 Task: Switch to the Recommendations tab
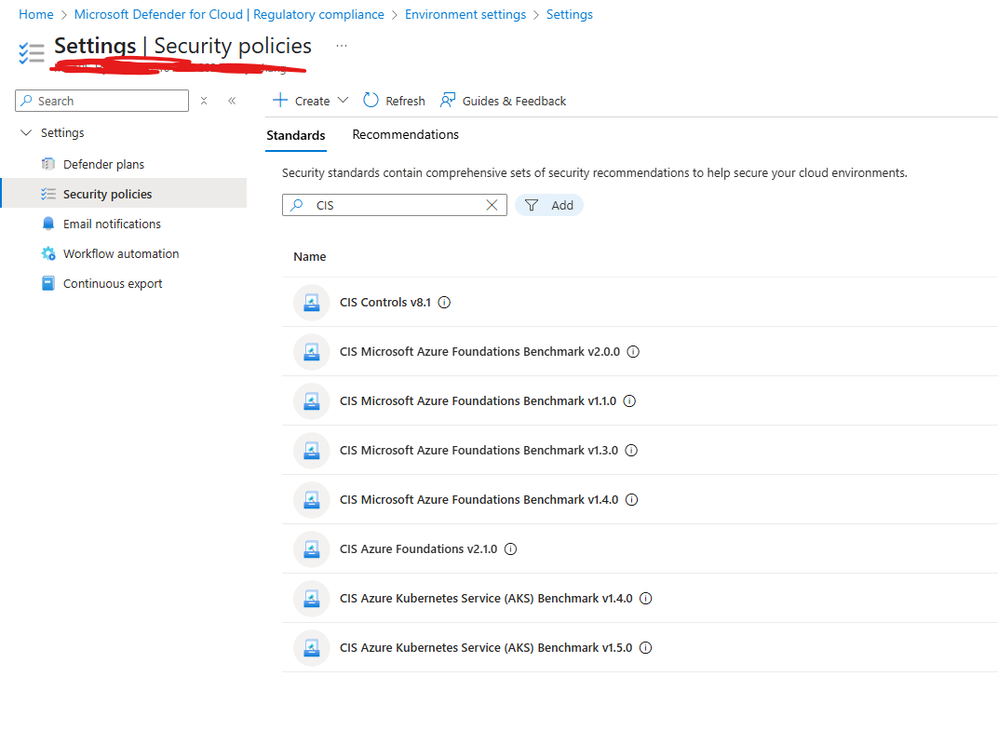pos(405,135)
